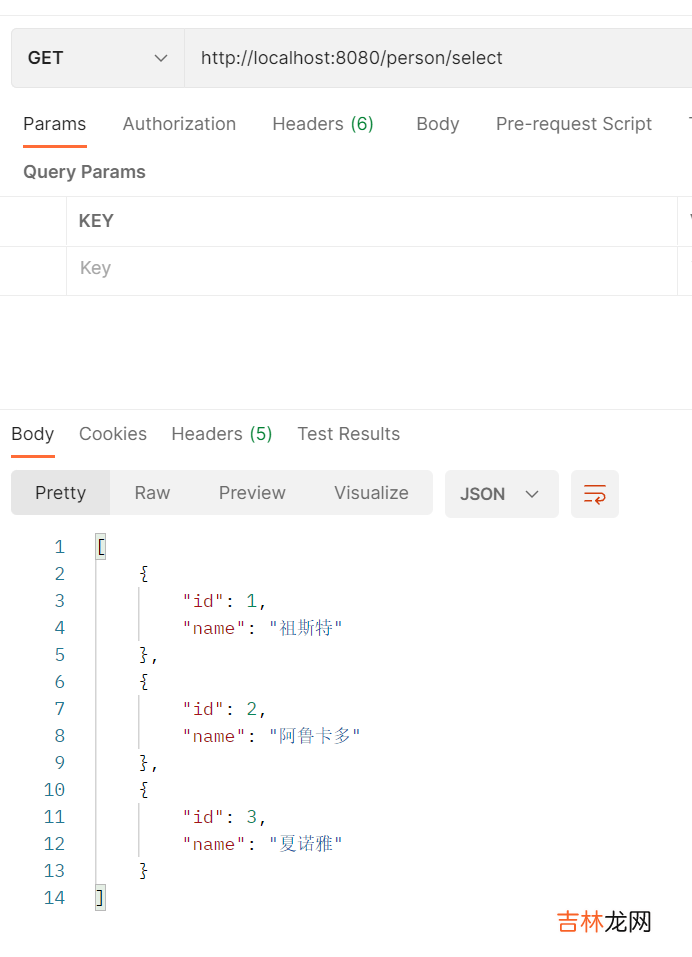Open the GET method dropdown
This screenshot has height=957, width=692.
coord(98,58)
